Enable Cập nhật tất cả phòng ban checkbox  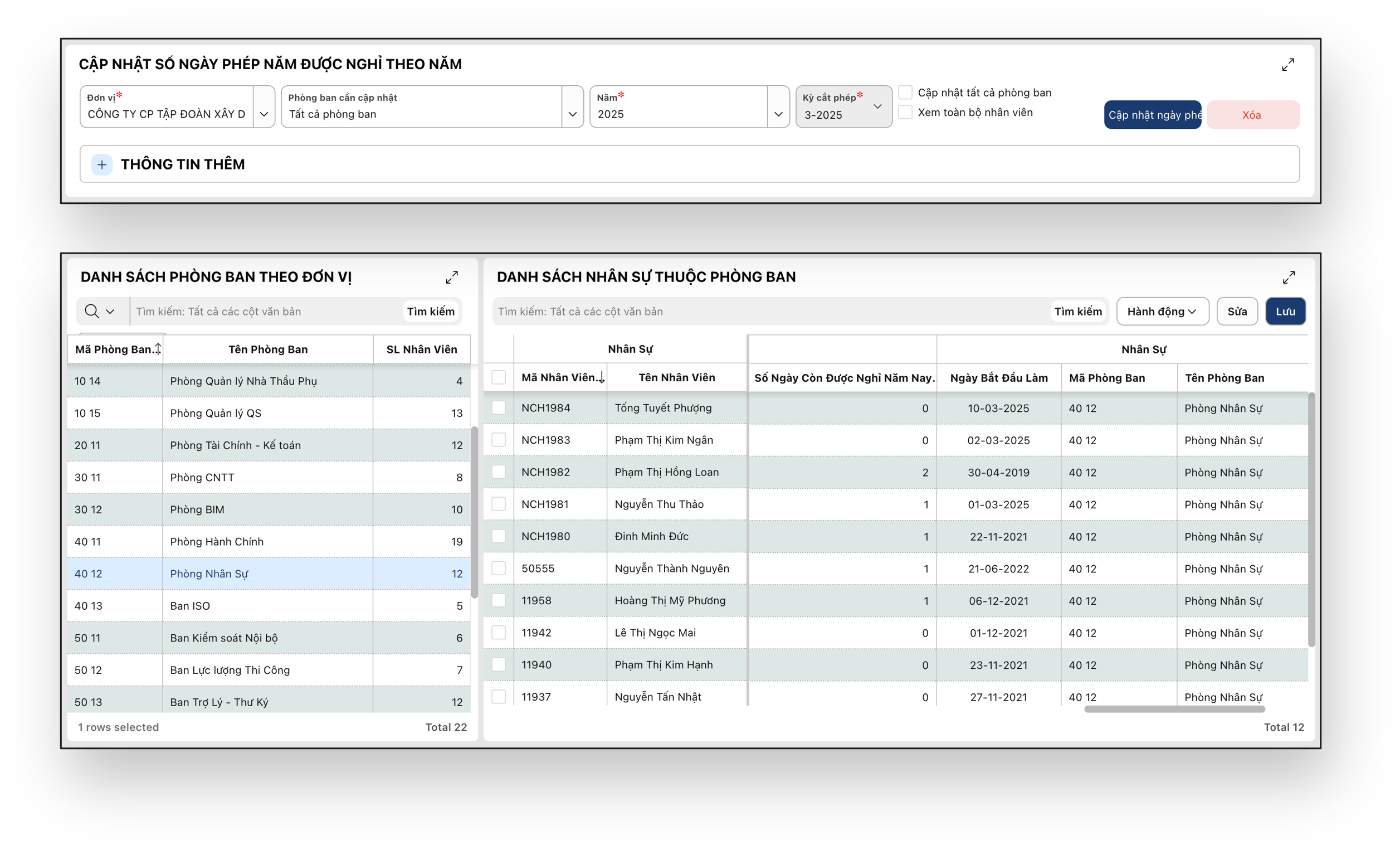[x=905, y=93]
